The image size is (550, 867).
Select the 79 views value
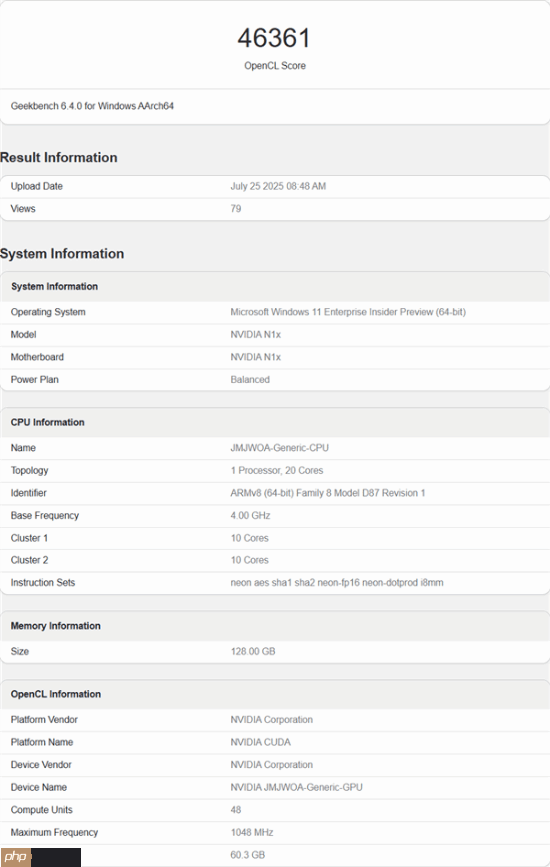pos(236,208)
